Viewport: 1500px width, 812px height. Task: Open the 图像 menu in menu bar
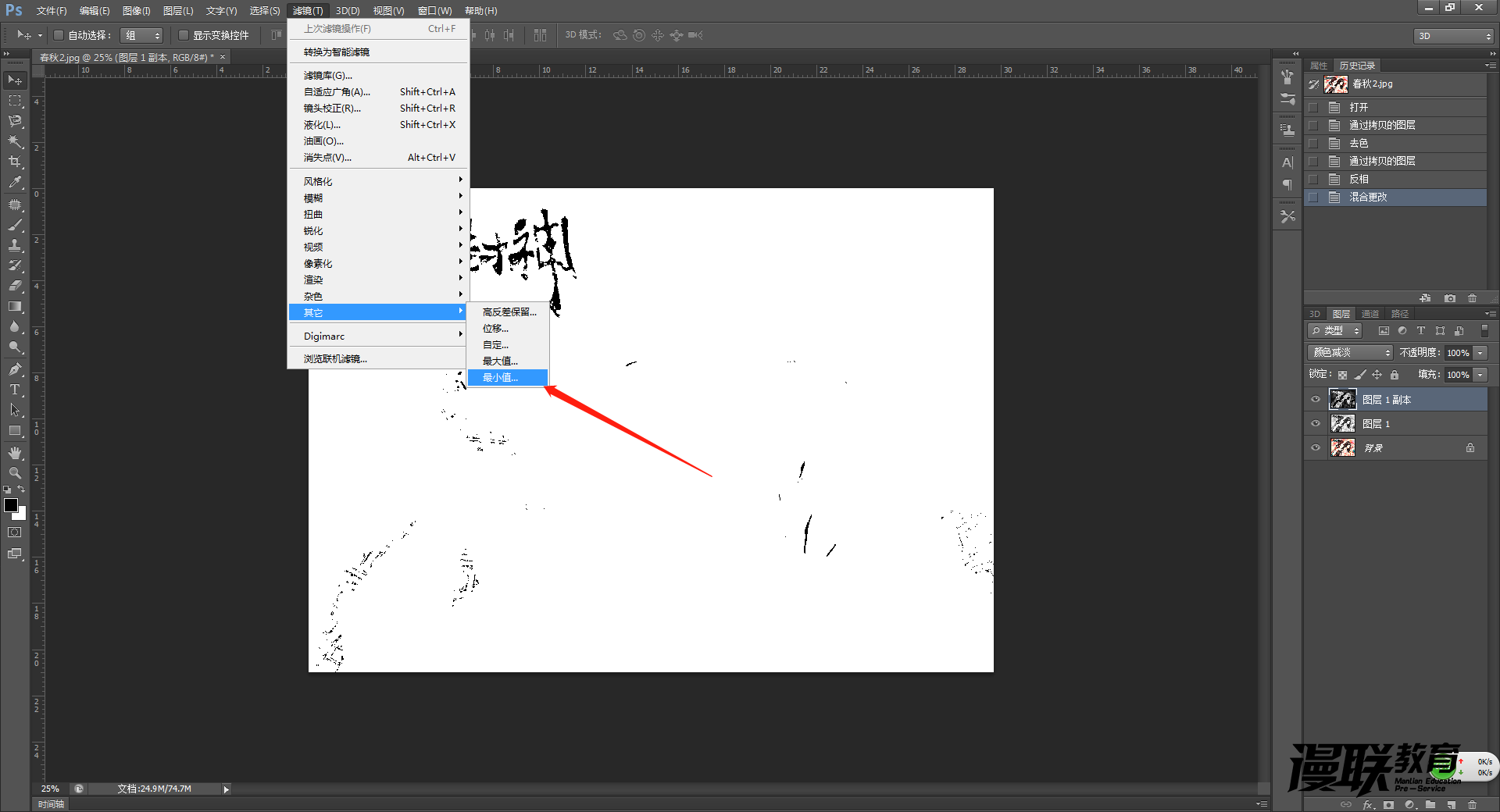tap(136, 11)
